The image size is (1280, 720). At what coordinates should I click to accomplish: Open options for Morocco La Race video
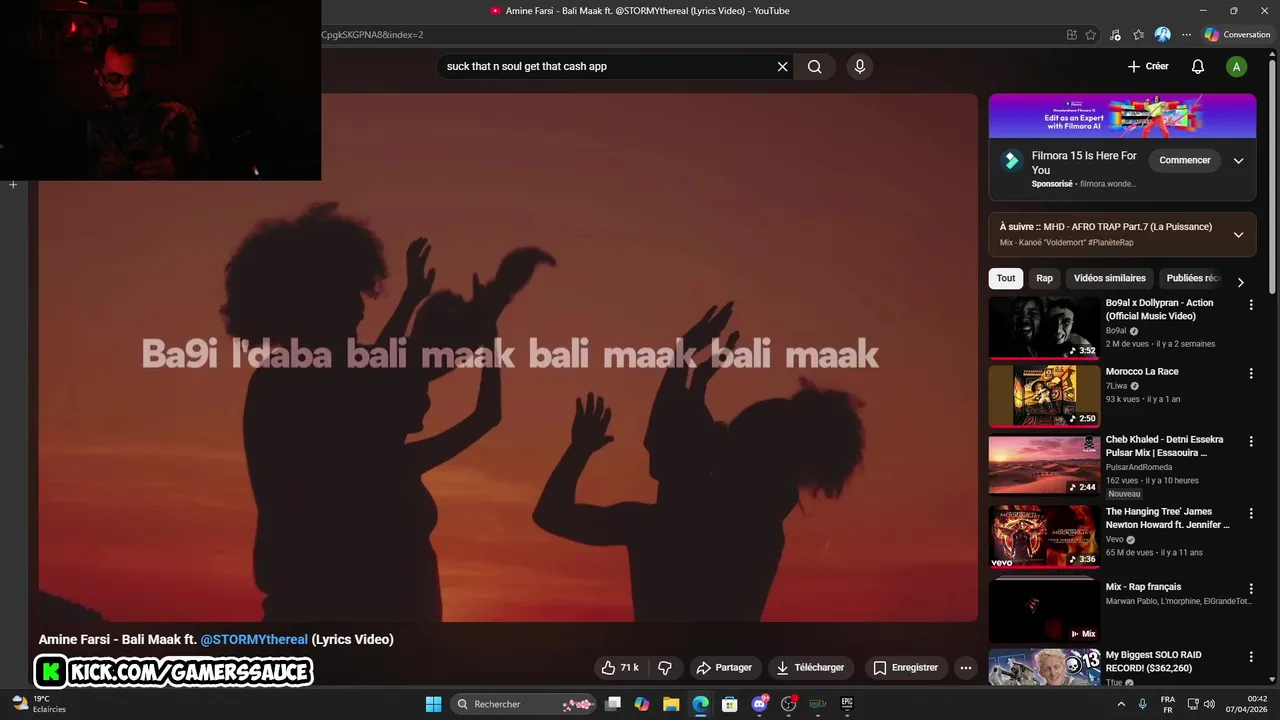[1251, 373]
